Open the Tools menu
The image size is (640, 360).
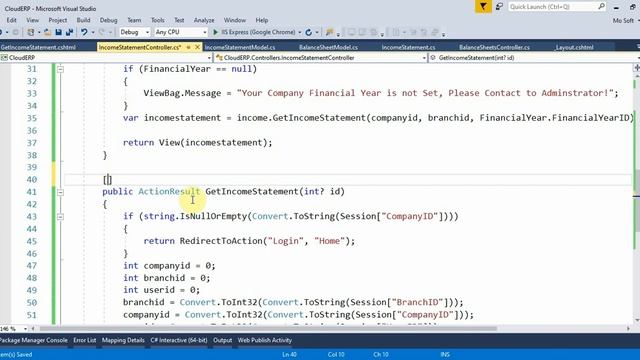158,20
